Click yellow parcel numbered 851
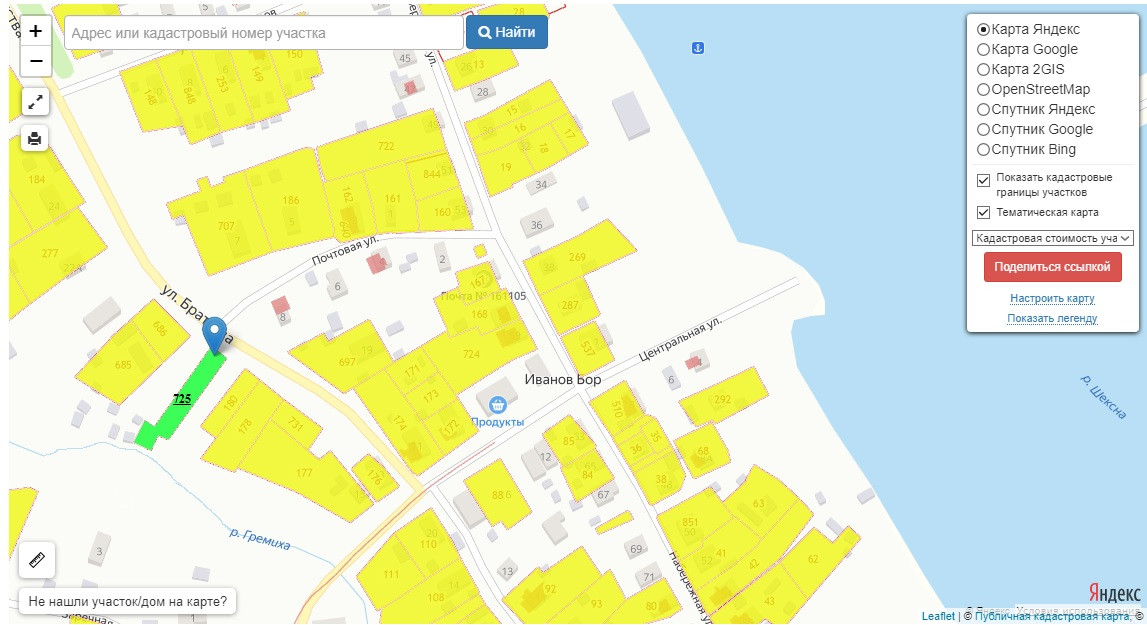The image size is (1147, 625). pyautogui.click(x=690, y=522)
